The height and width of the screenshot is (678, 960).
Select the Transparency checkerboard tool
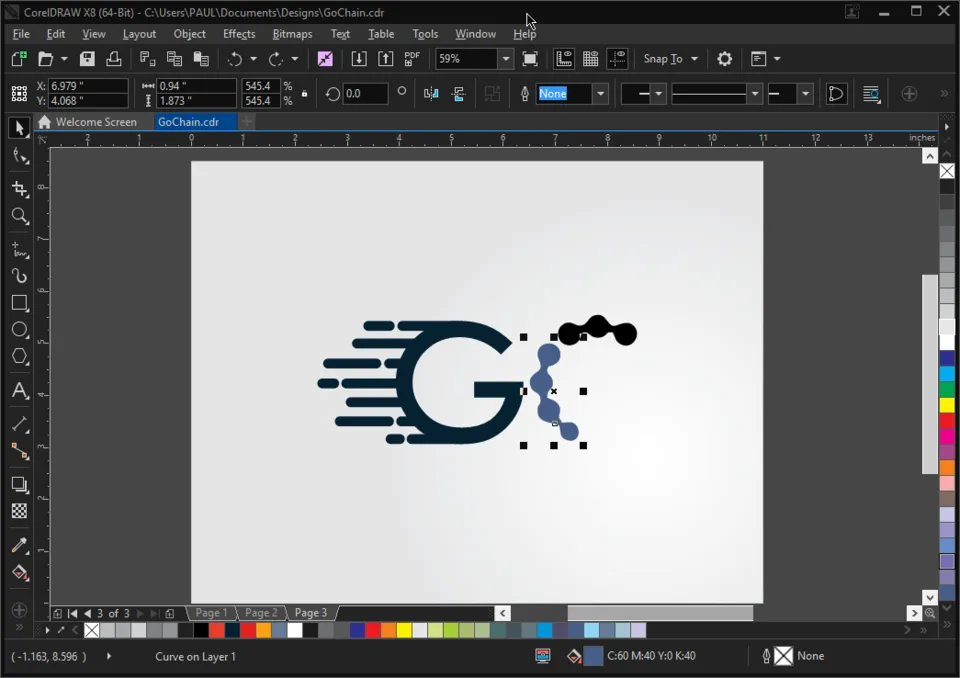pos(20,511)
